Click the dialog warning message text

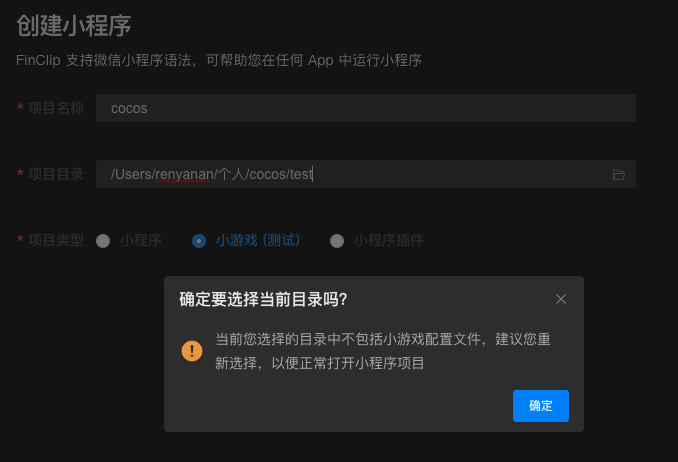383,351
